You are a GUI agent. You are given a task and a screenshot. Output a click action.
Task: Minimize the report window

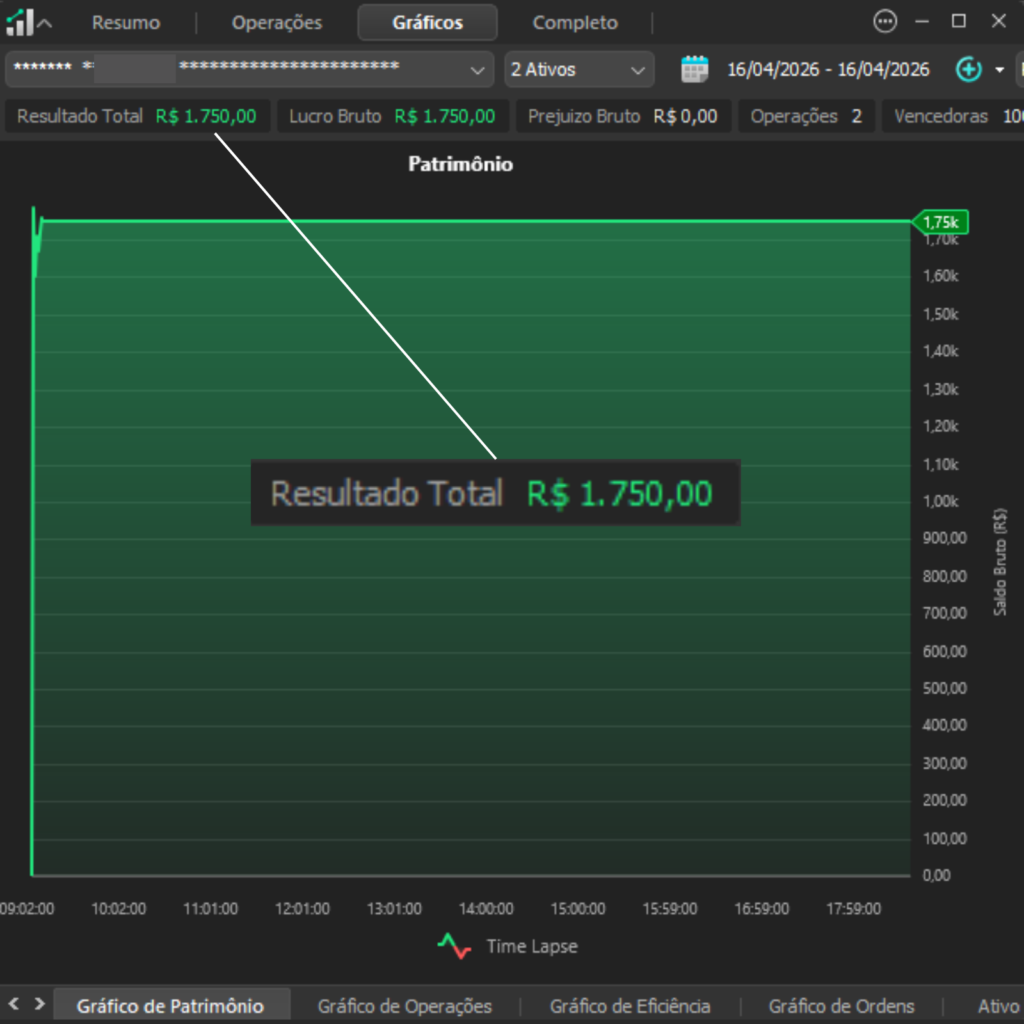(x=921, y=22)
